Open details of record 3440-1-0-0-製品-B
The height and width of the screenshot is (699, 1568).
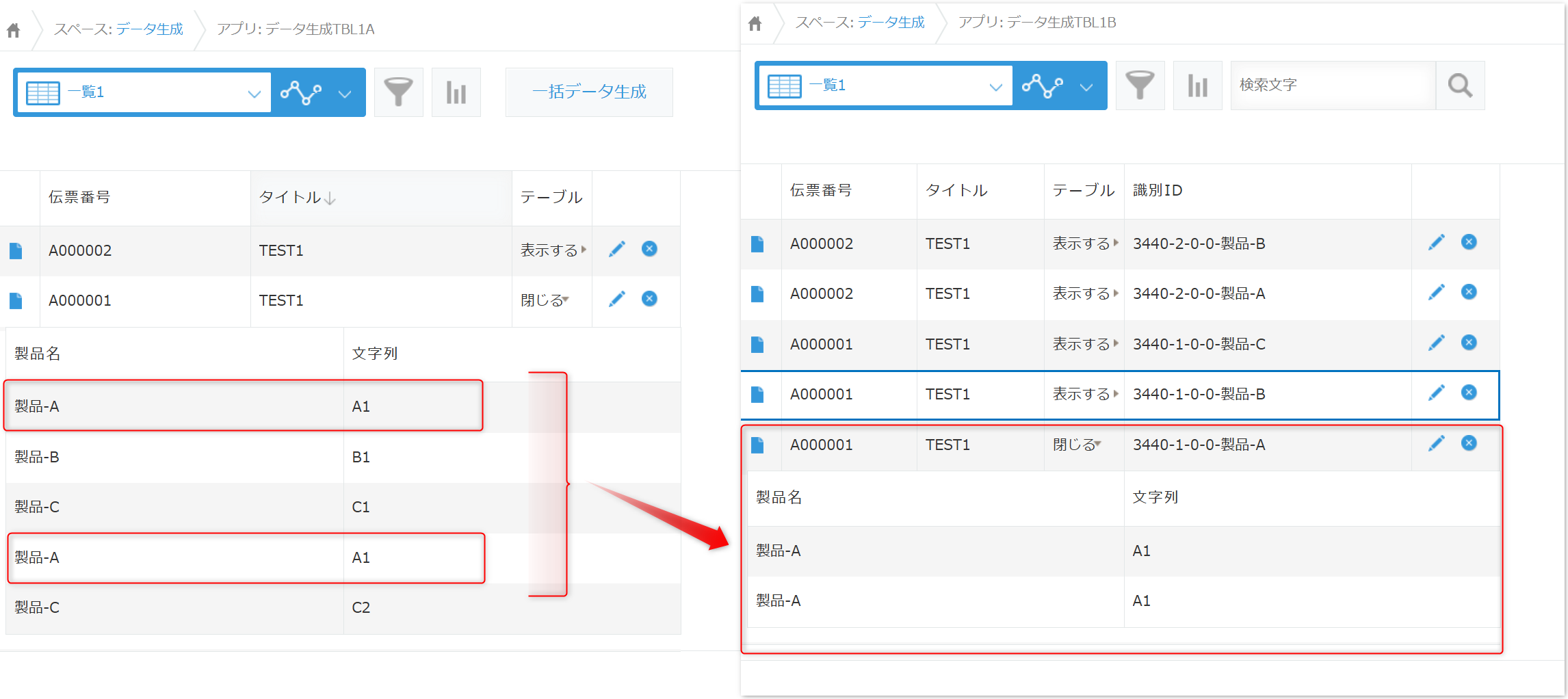[x=757, y=395]
